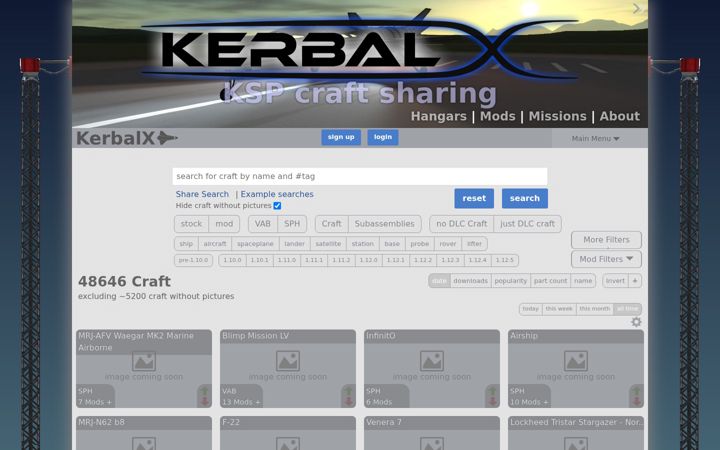
Task: Expand mods list on MRJ-AFV Waegar card
Action: [x=95, y=402]
